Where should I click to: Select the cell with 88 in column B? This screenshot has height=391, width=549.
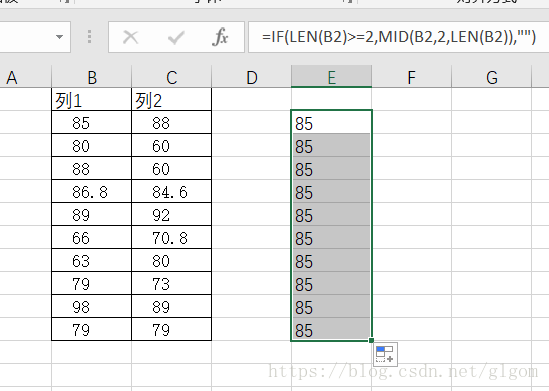click(x=91, y=168)
